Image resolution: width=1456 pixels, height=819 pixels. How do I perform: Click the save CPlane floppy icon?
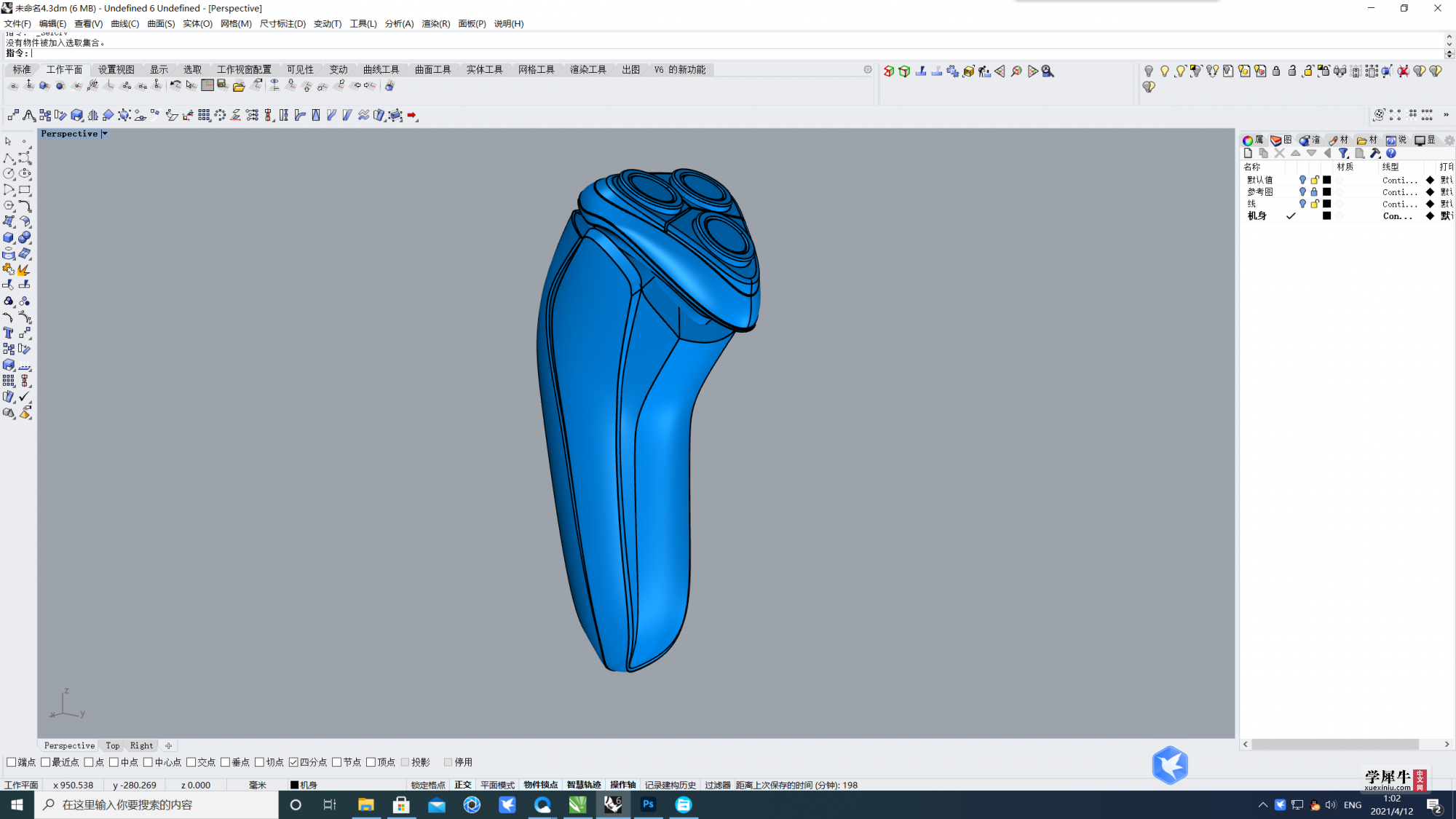(223, 86)
